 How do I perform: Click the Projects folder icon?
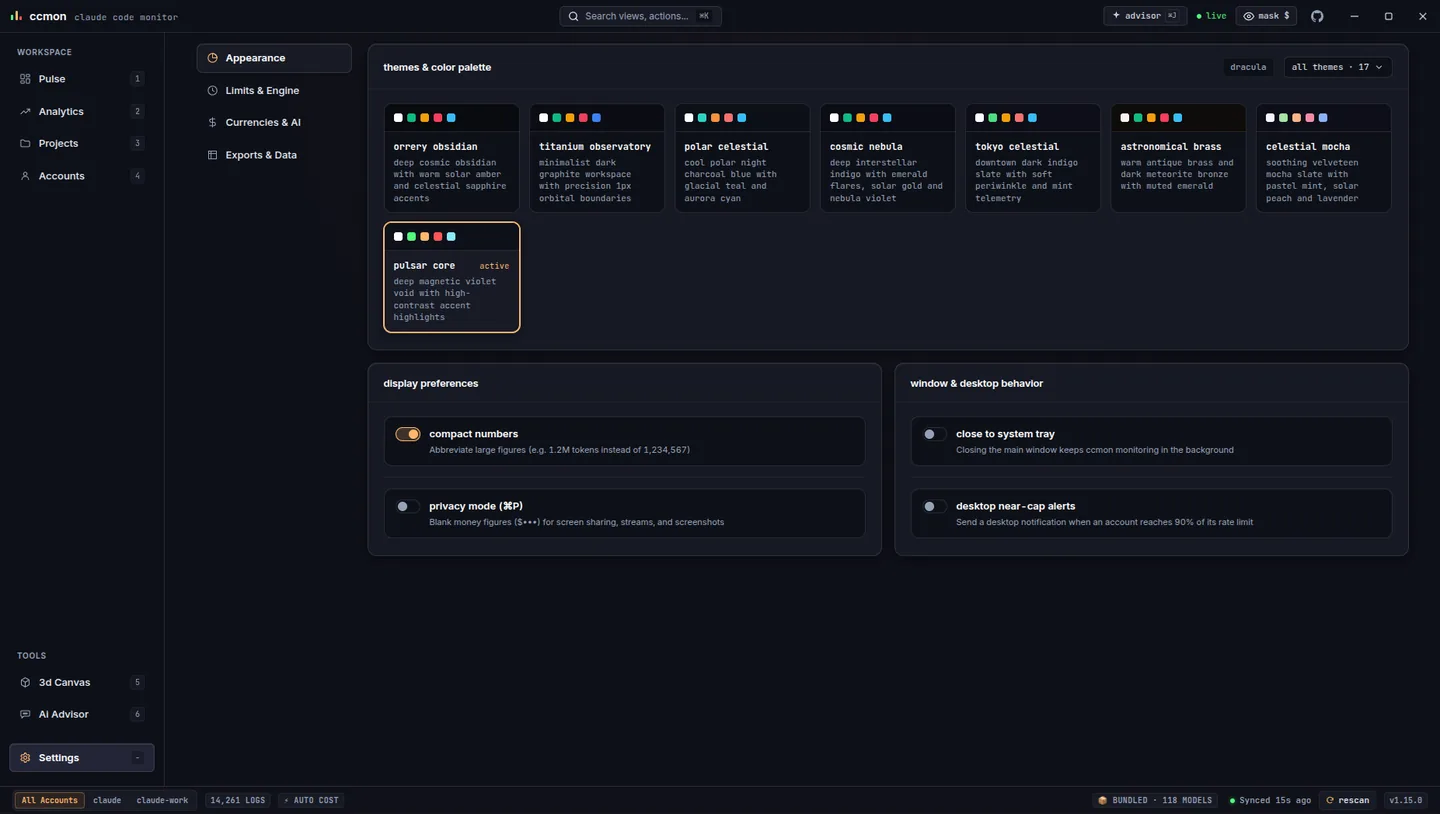(x=25, y=143)
